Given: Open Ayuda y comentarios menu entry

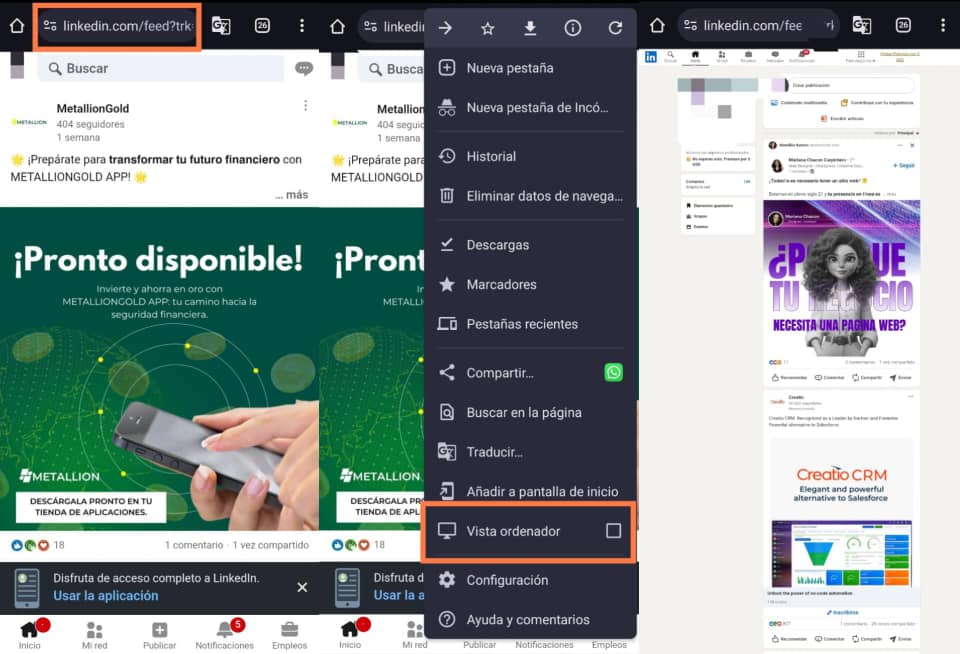Looking at the screenshot, I should pos(531,620).
